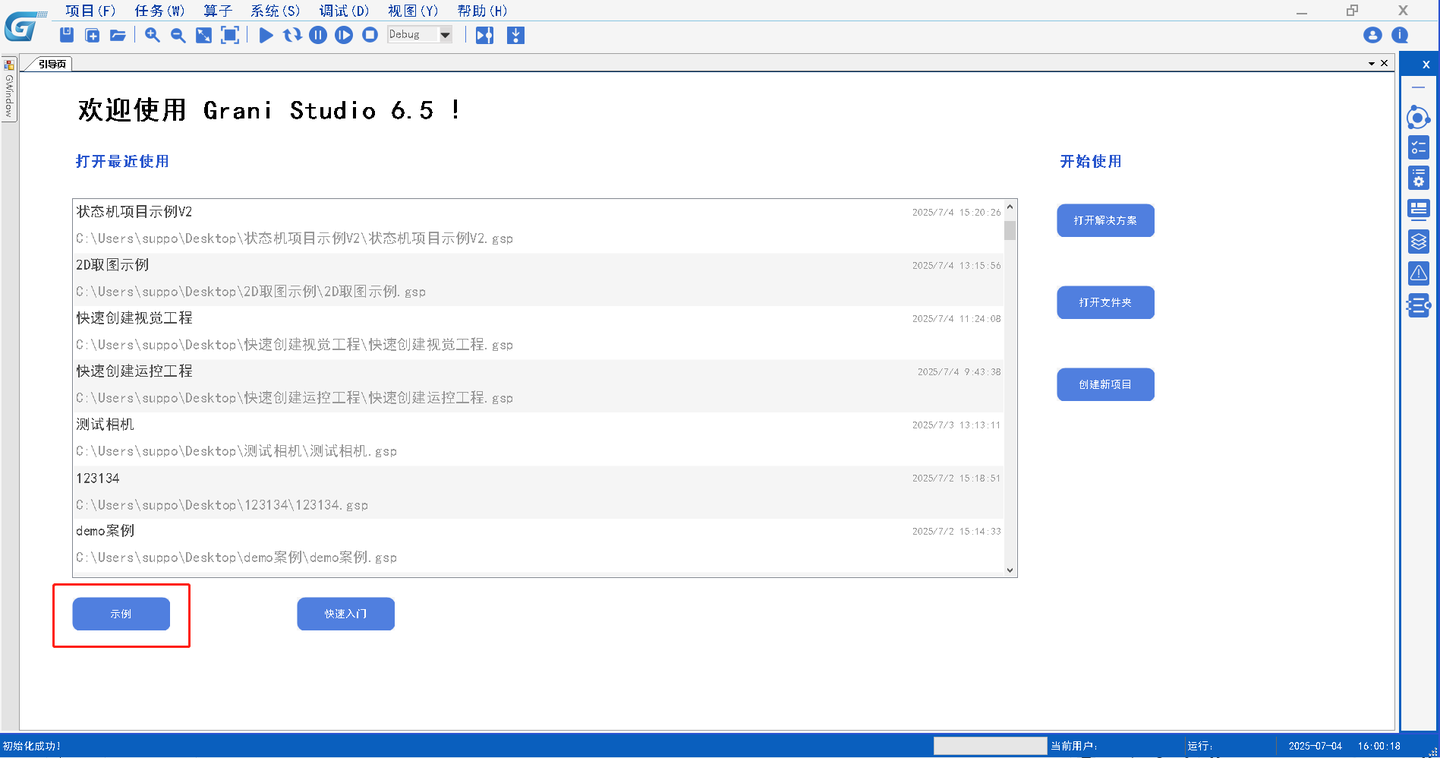The height and width of the screenshot is (758, 1440).
Task: Open the list-with-gear sidebar icon
Action: (x=1418, y=178)
